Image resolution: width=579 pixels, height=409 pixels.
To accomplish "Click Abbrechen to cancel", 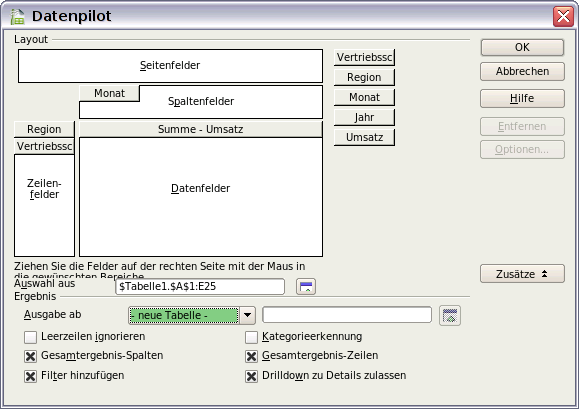I will (x=522, y=71).
